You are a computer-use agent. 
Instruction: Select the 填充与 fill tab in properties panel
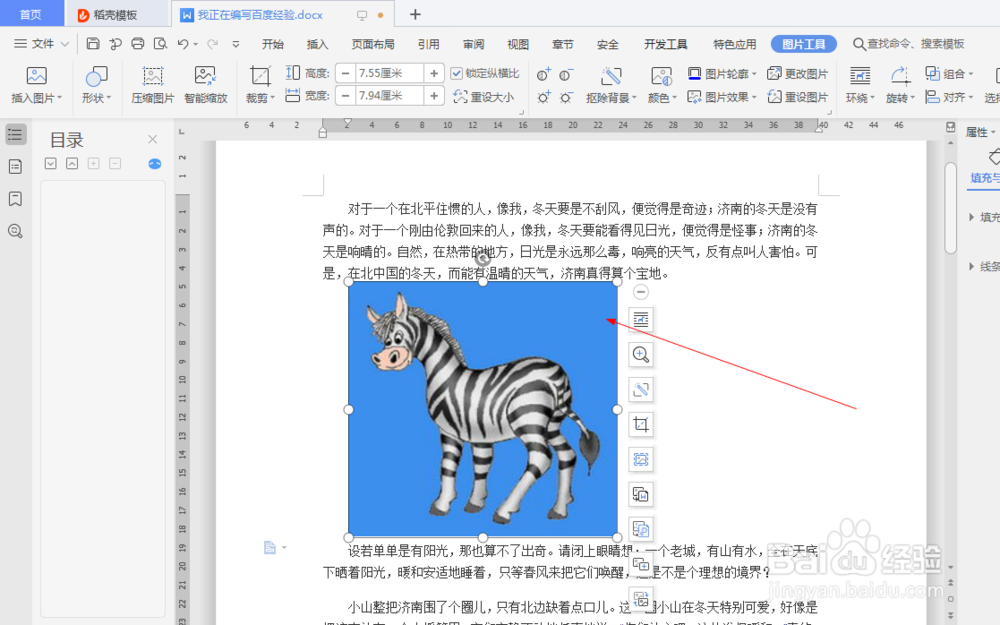(x=984, y=178)
